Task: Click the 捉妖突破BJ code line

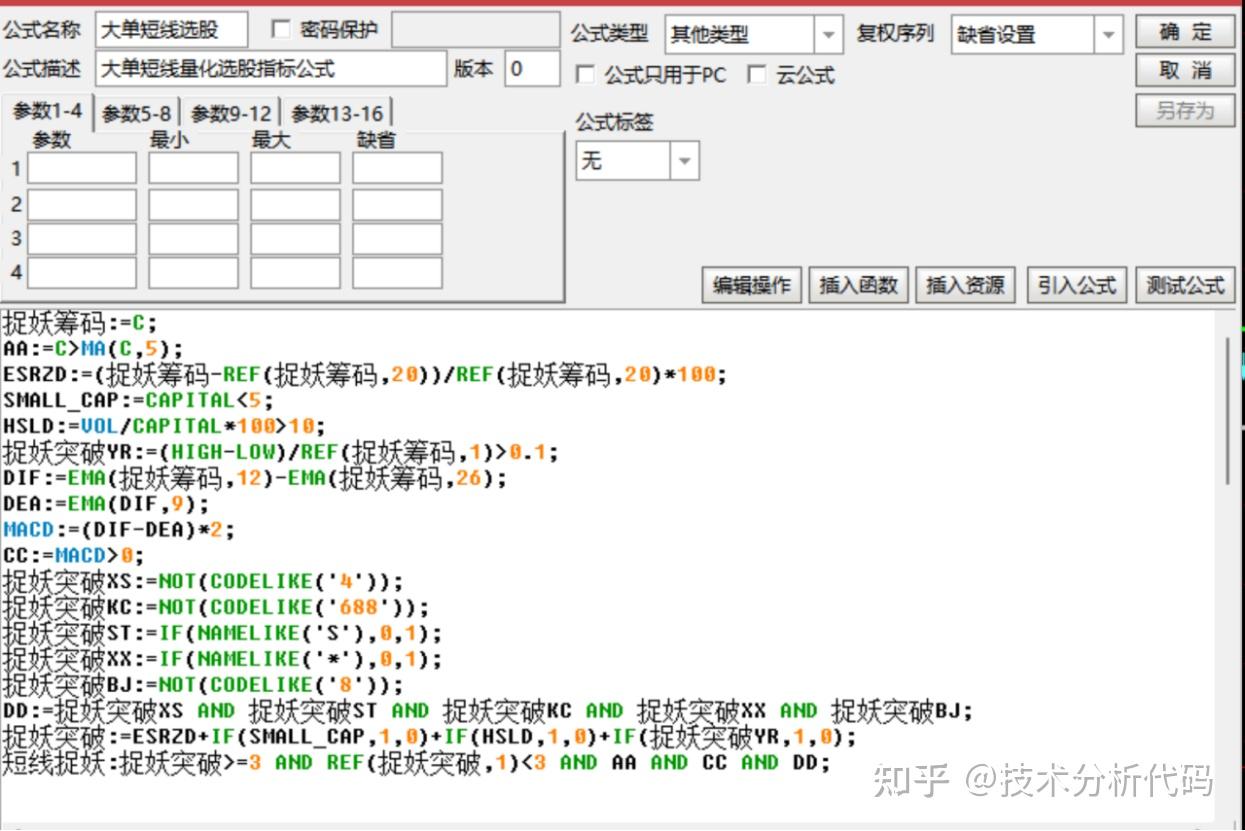Action: click(203, 685)
